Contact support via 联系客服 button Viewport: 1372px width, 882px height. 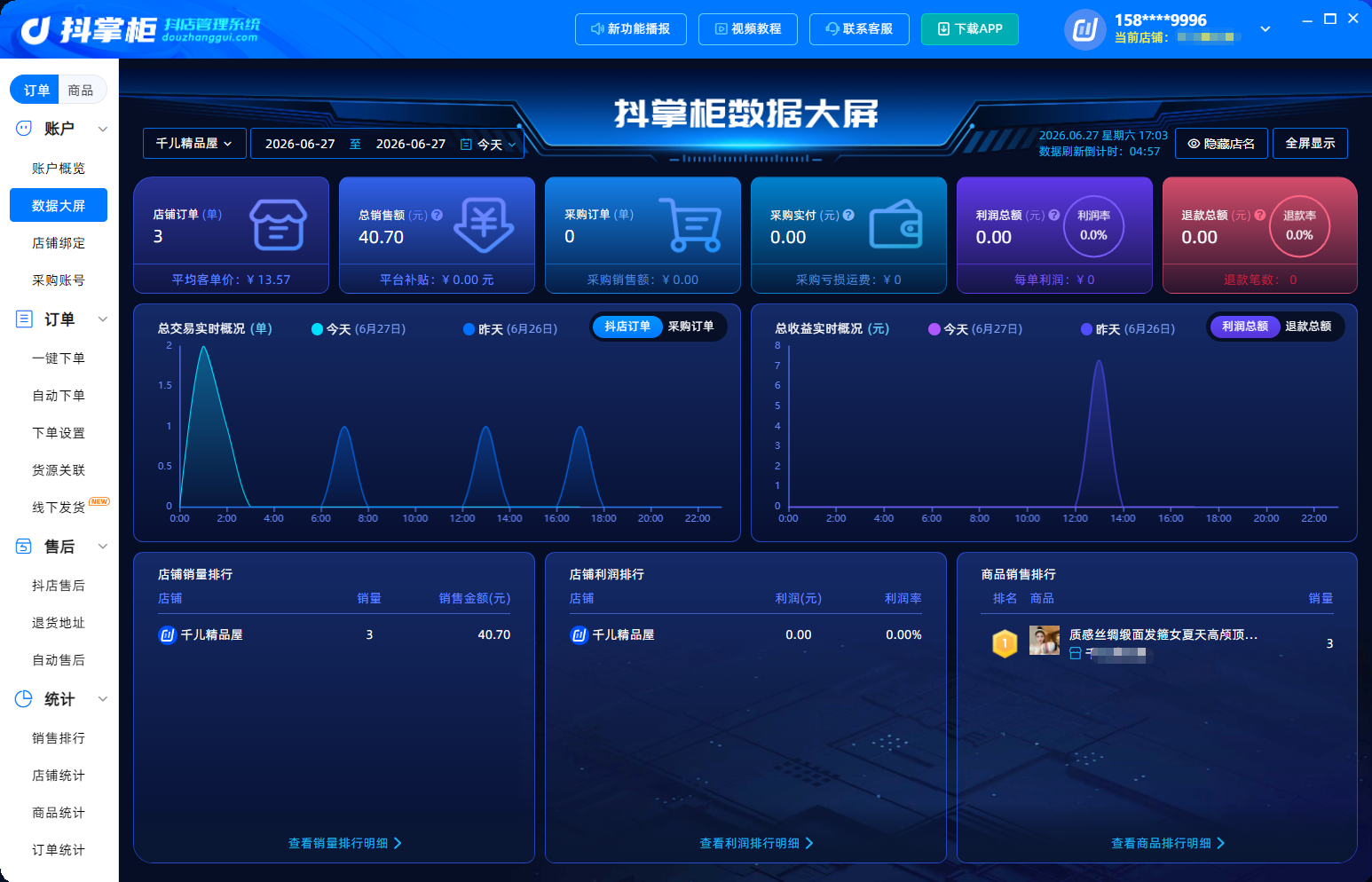859,29
